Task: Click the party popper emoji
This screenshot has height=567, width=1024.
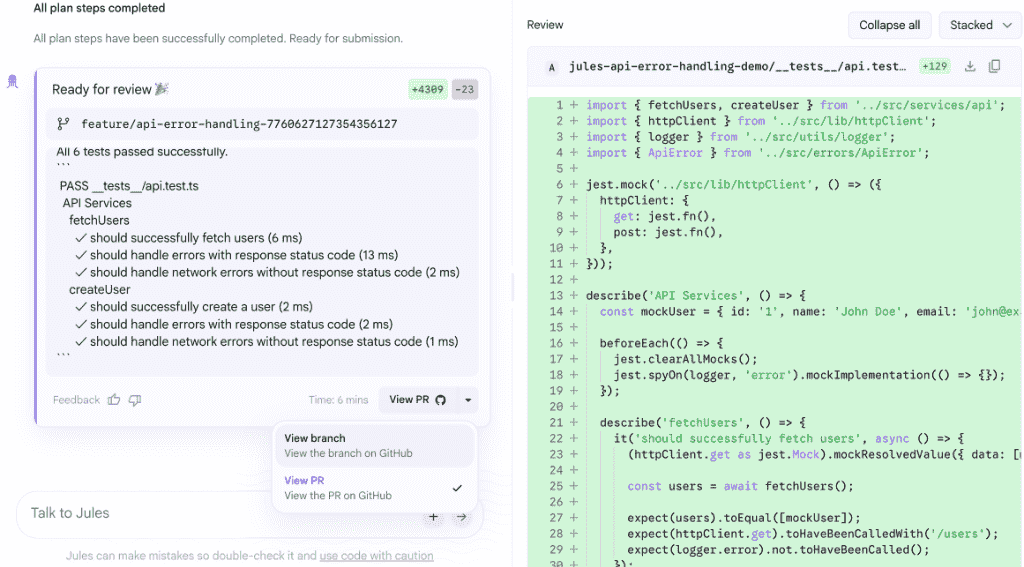Action: tap(161, 89)
